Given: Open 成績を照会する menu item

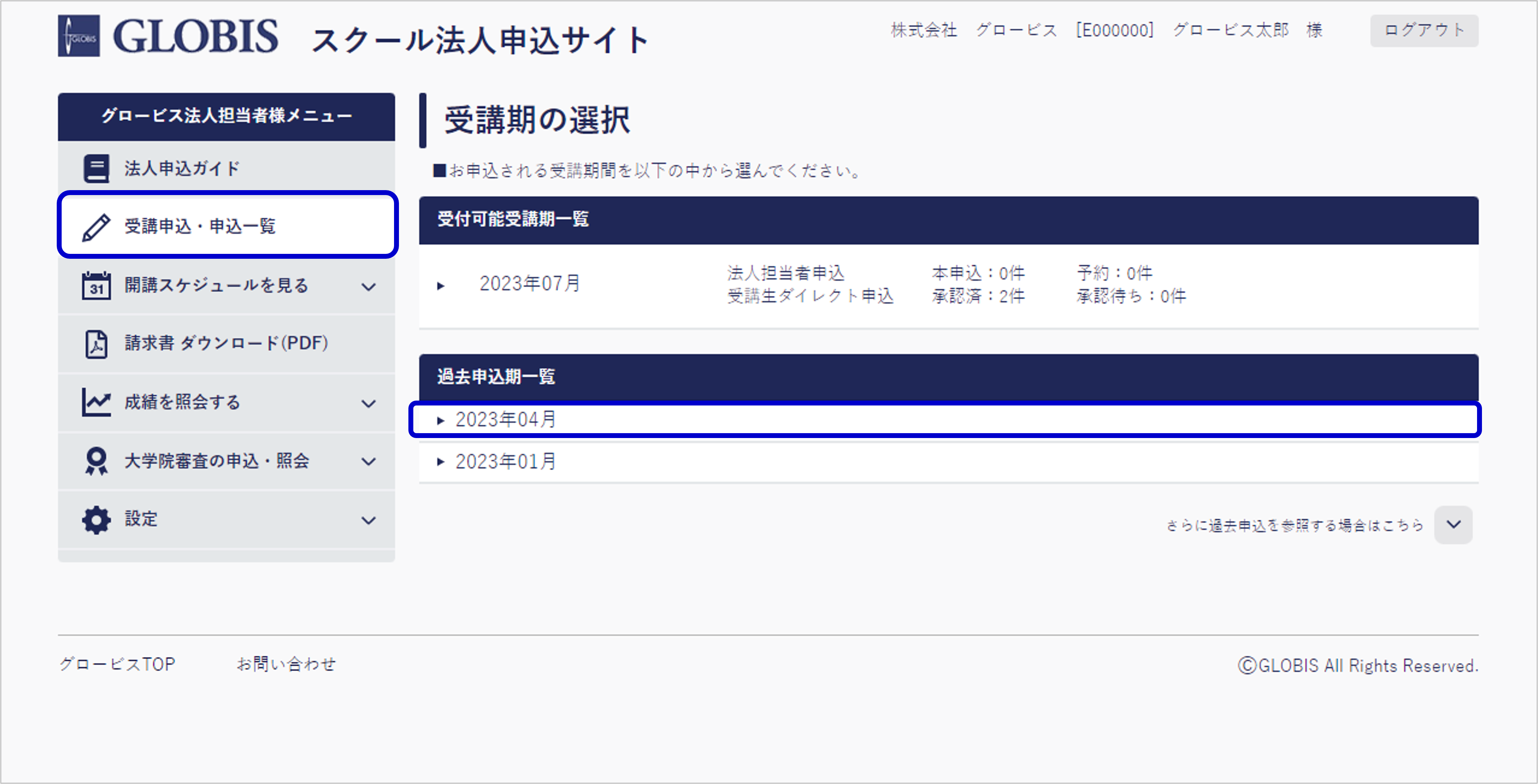Looking at the screenshot, I should point(226,402).
